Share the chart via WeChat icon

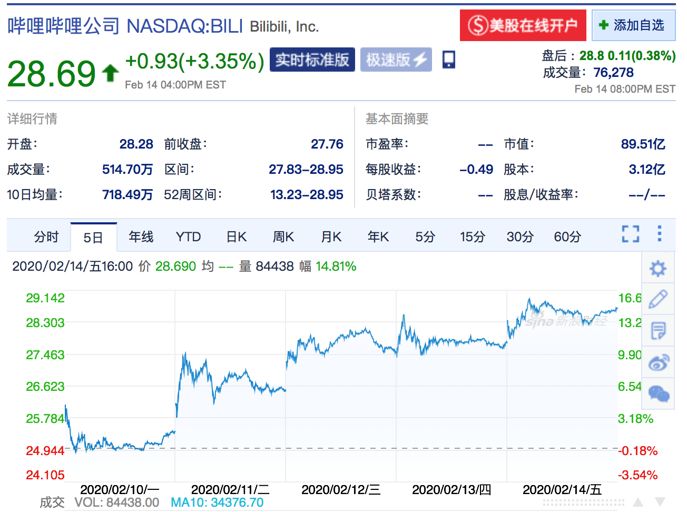point(659,393)
